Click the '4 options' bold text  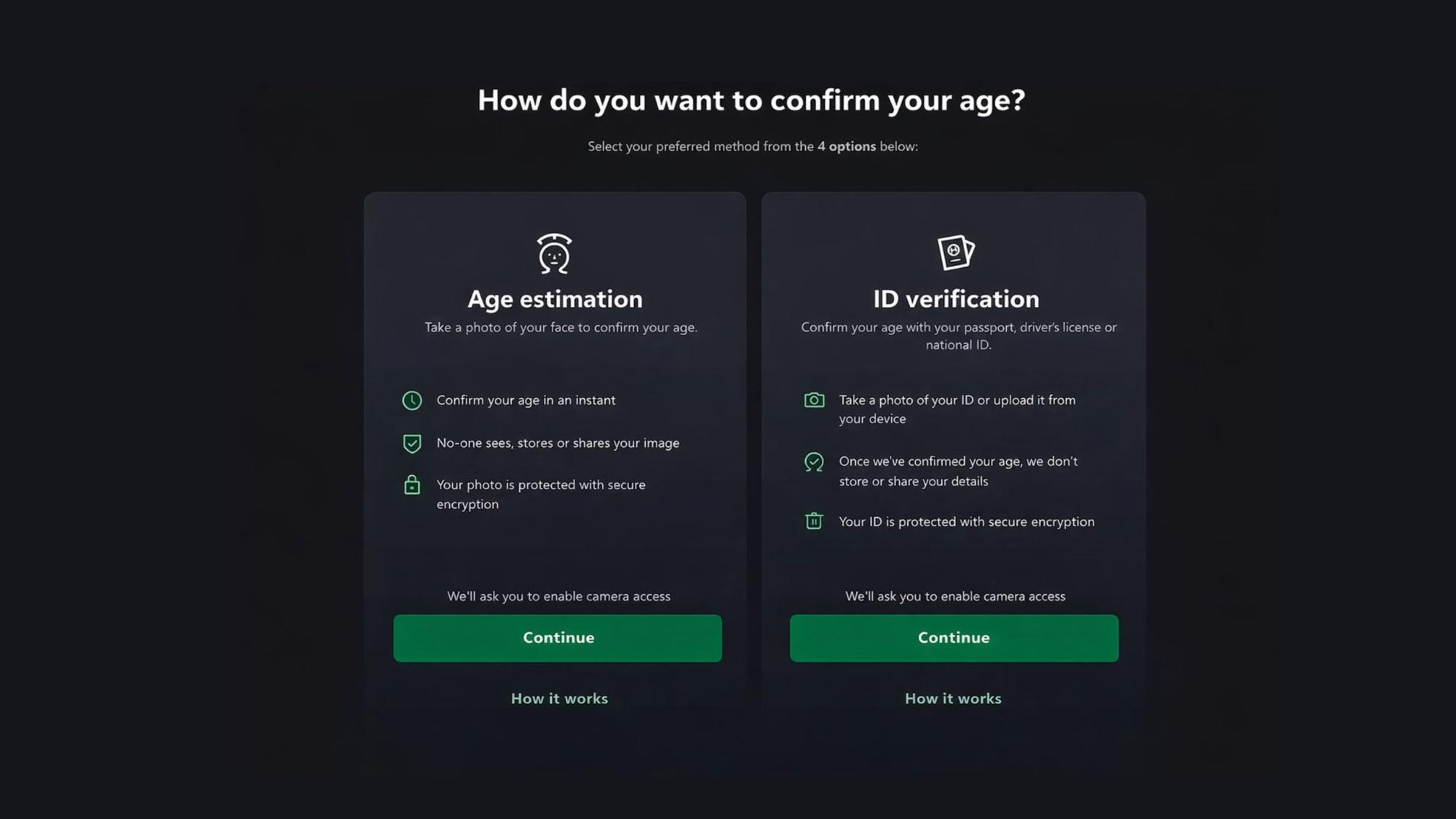[847, 146]
